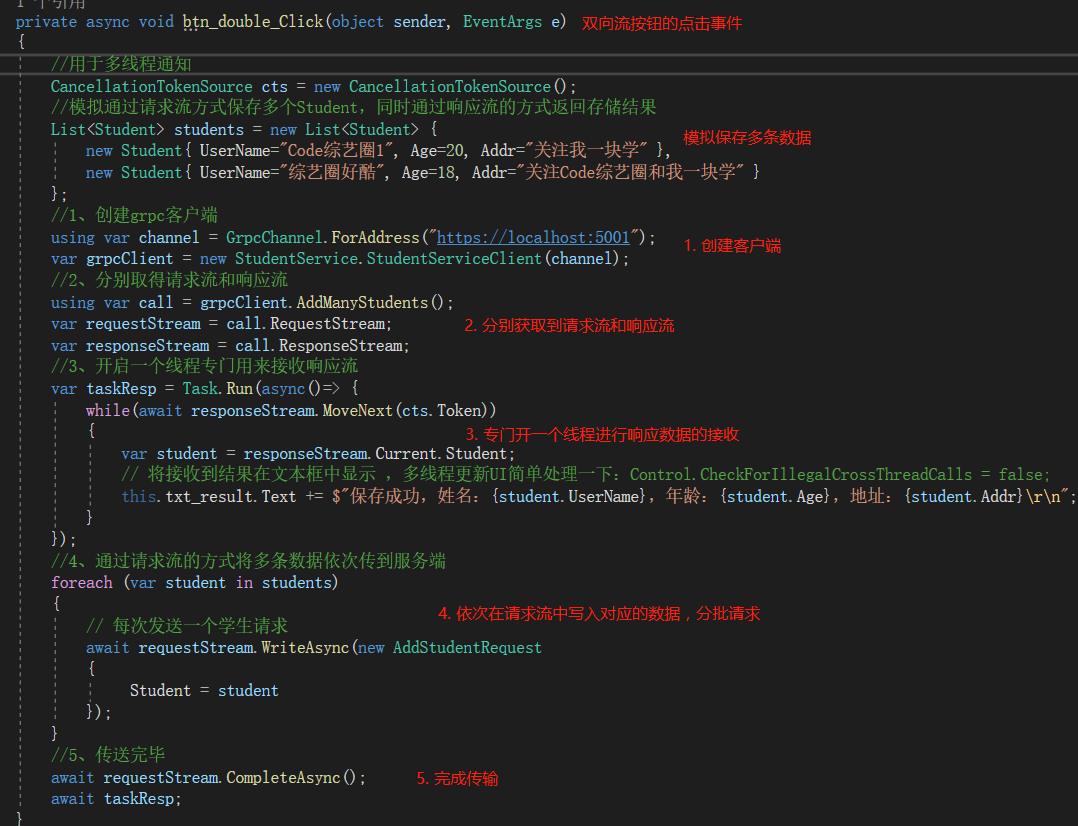Click call.RequestStream property access
Screen dimensions: 1078x826
(306, 323)
